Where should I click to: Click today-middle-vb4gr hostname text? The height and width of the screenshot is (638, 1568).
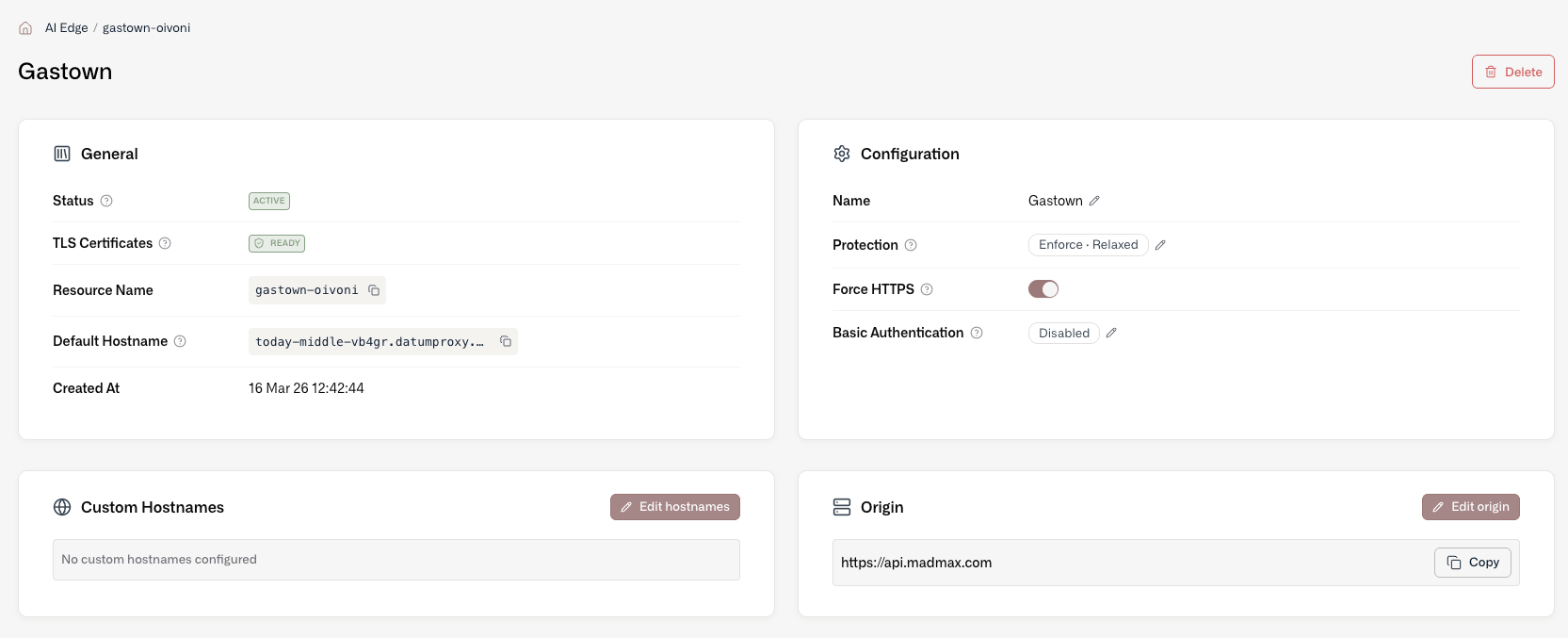369,342
